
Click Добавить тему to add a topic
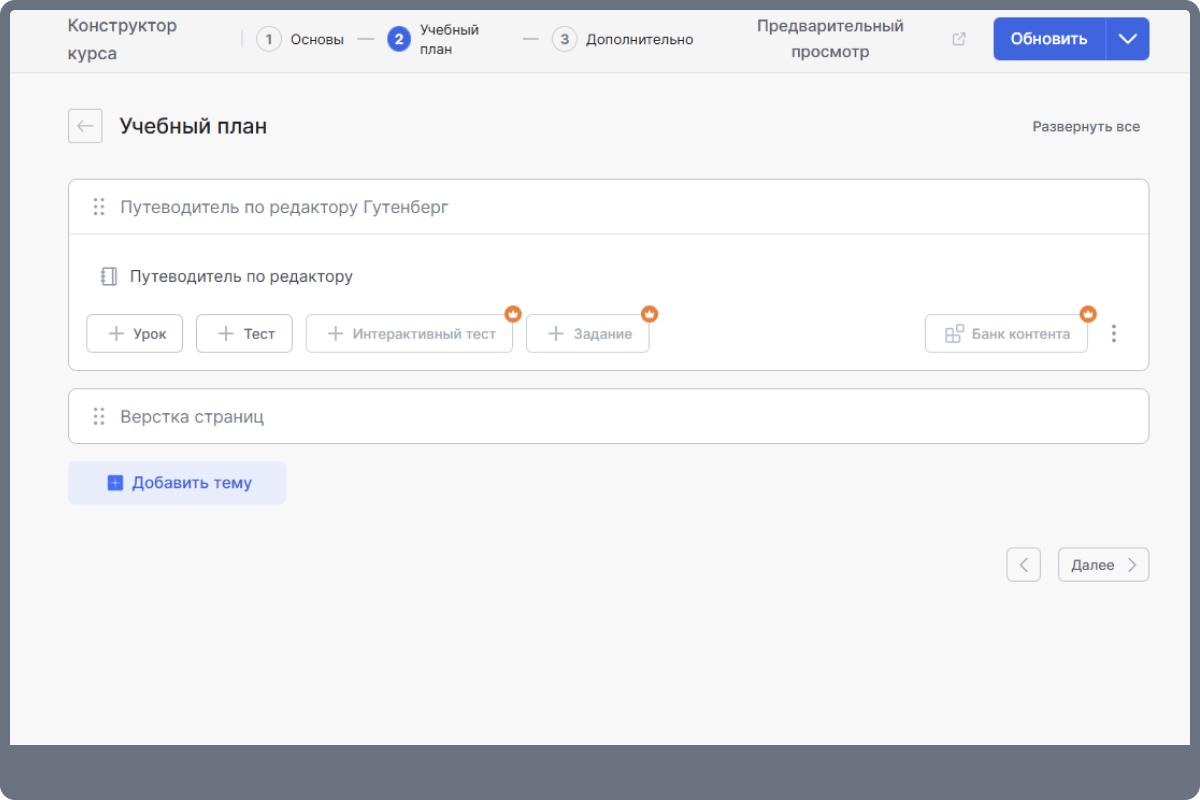click(x=177, y=483)
